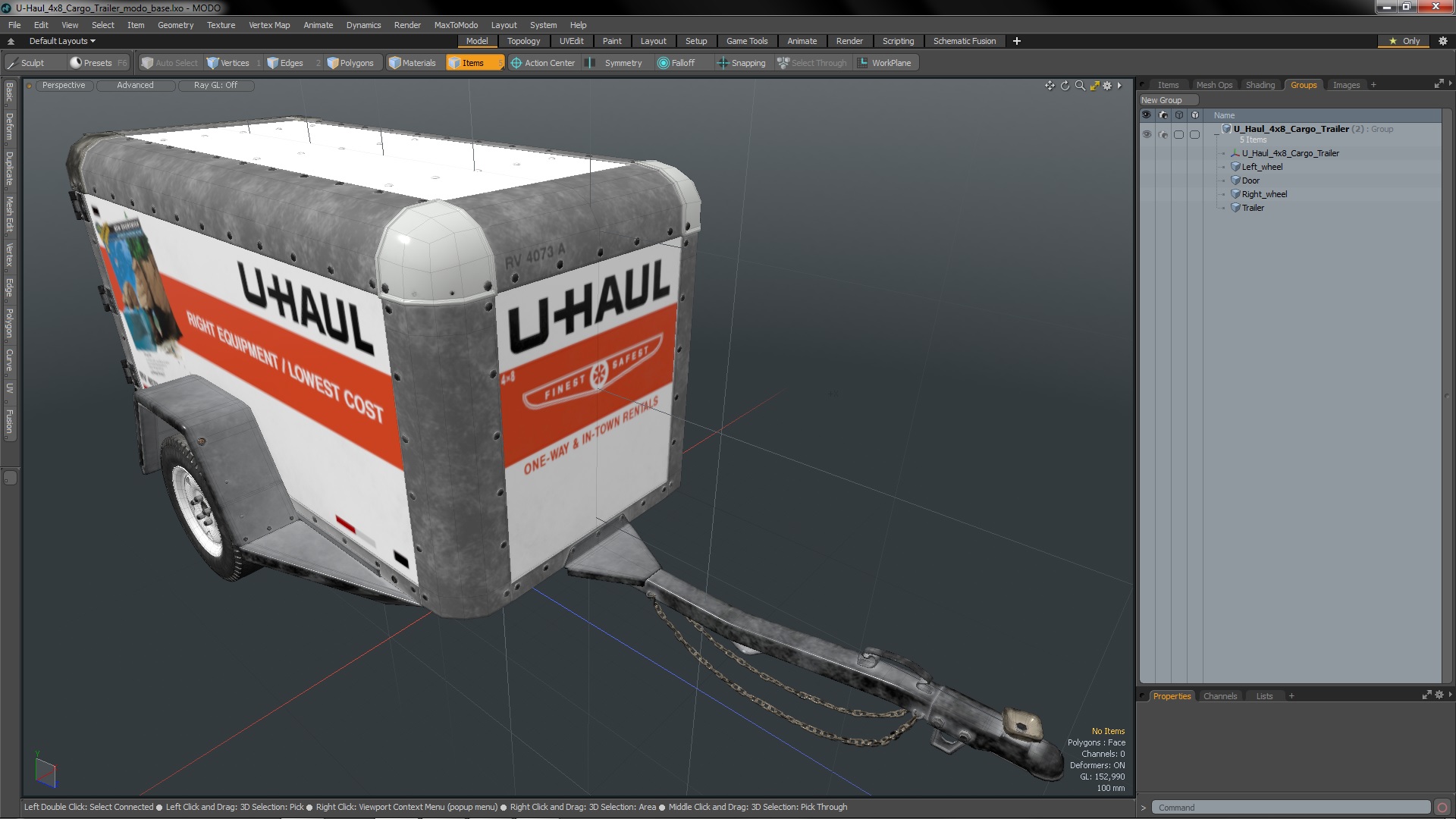The image size is (1456, 819).
Task: Open the Vertex Map menu
Action: click(x=269, y=25)
